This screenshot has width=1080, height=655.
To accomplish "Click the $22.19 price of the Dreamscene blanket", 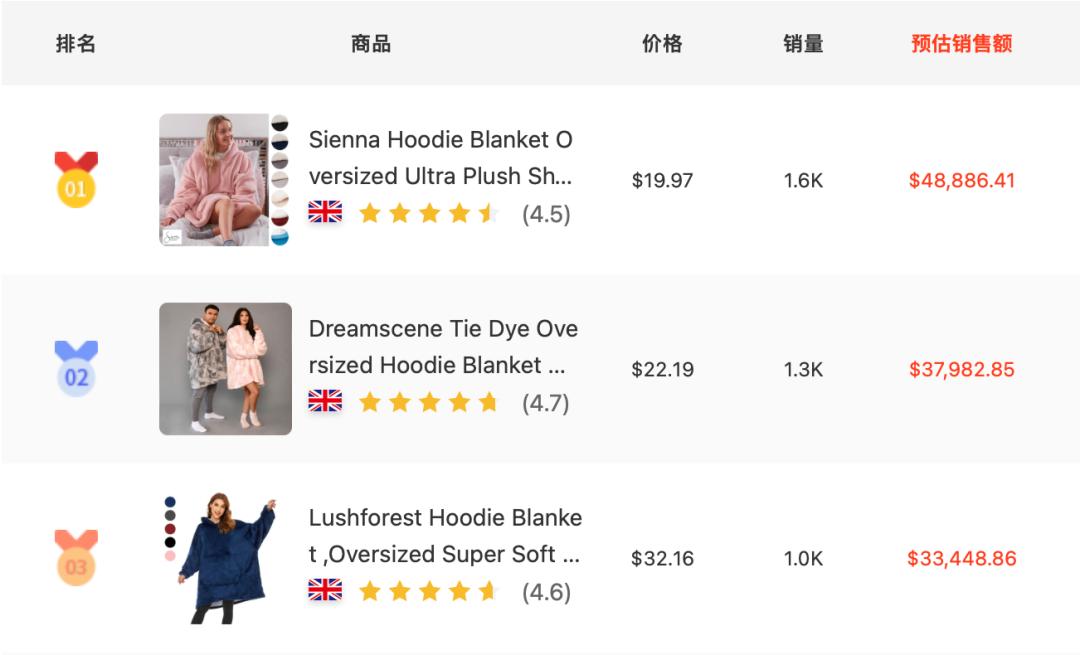I will (x=661, y=369).
